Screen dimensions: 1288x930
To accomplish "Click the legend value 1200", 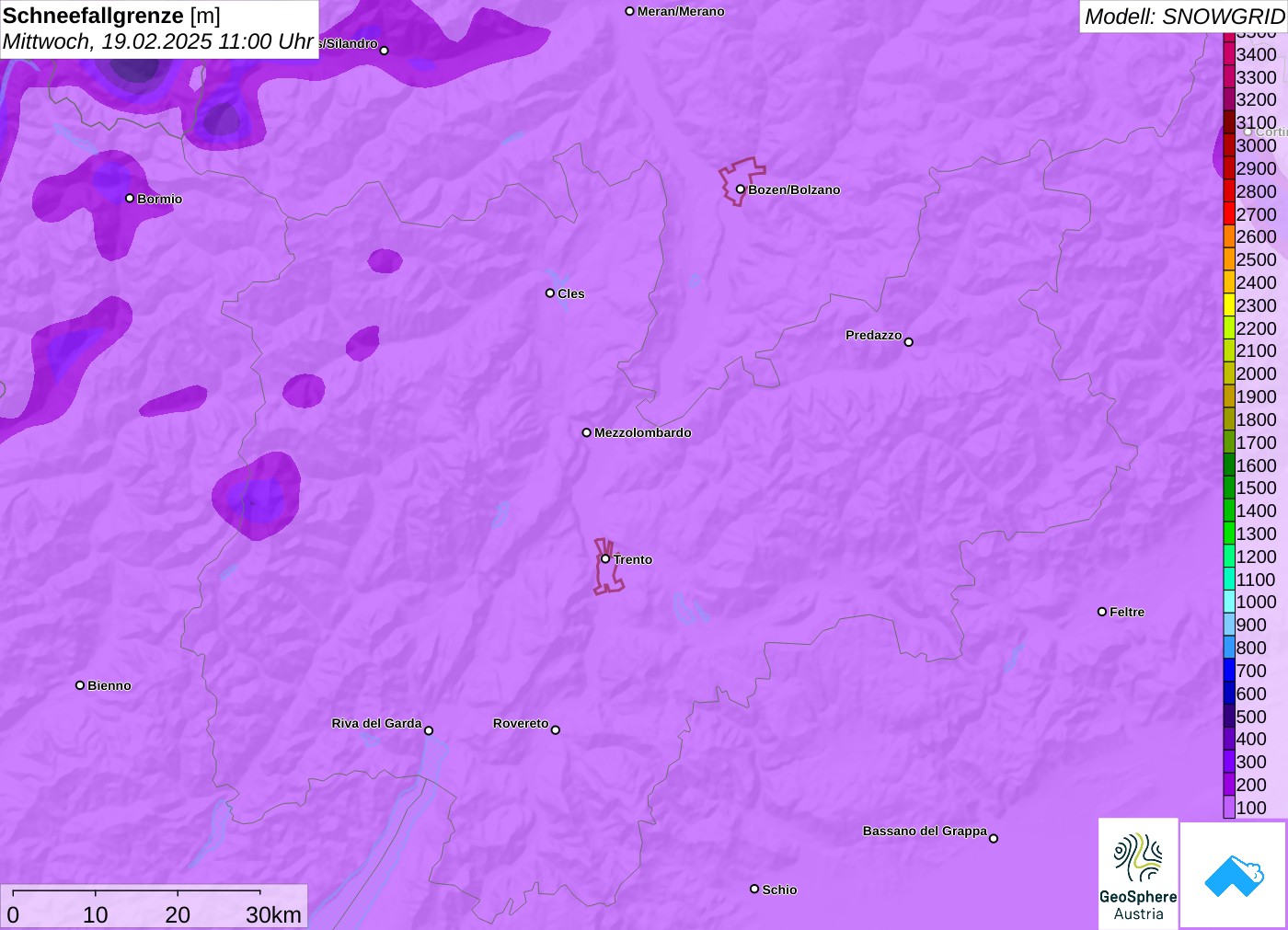I will point(1256,557).
